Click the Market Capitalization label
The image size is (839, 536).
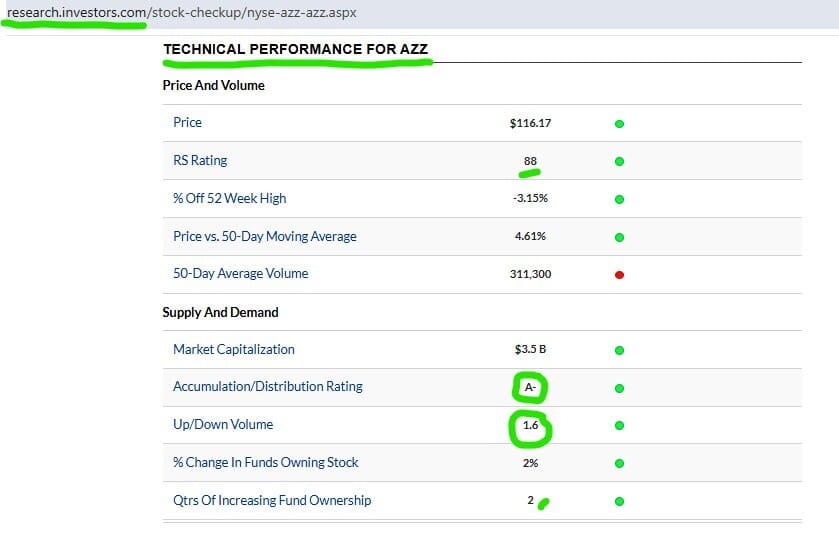click(x=234, y=350)
